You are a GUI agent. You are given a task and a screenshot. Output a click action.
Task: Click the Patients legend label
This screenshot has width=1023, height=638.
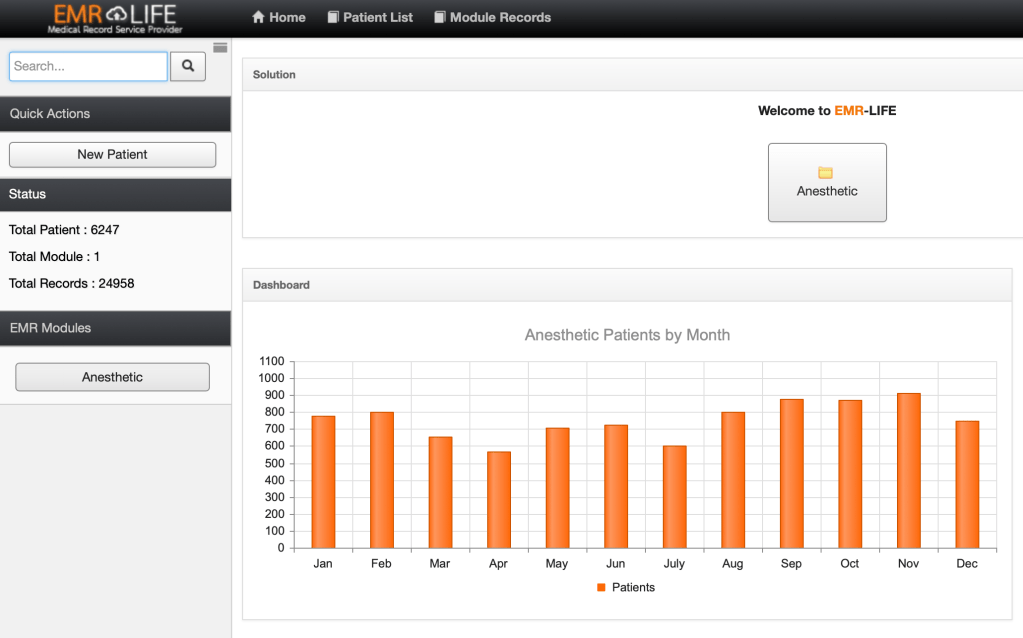tap(633, 587)
